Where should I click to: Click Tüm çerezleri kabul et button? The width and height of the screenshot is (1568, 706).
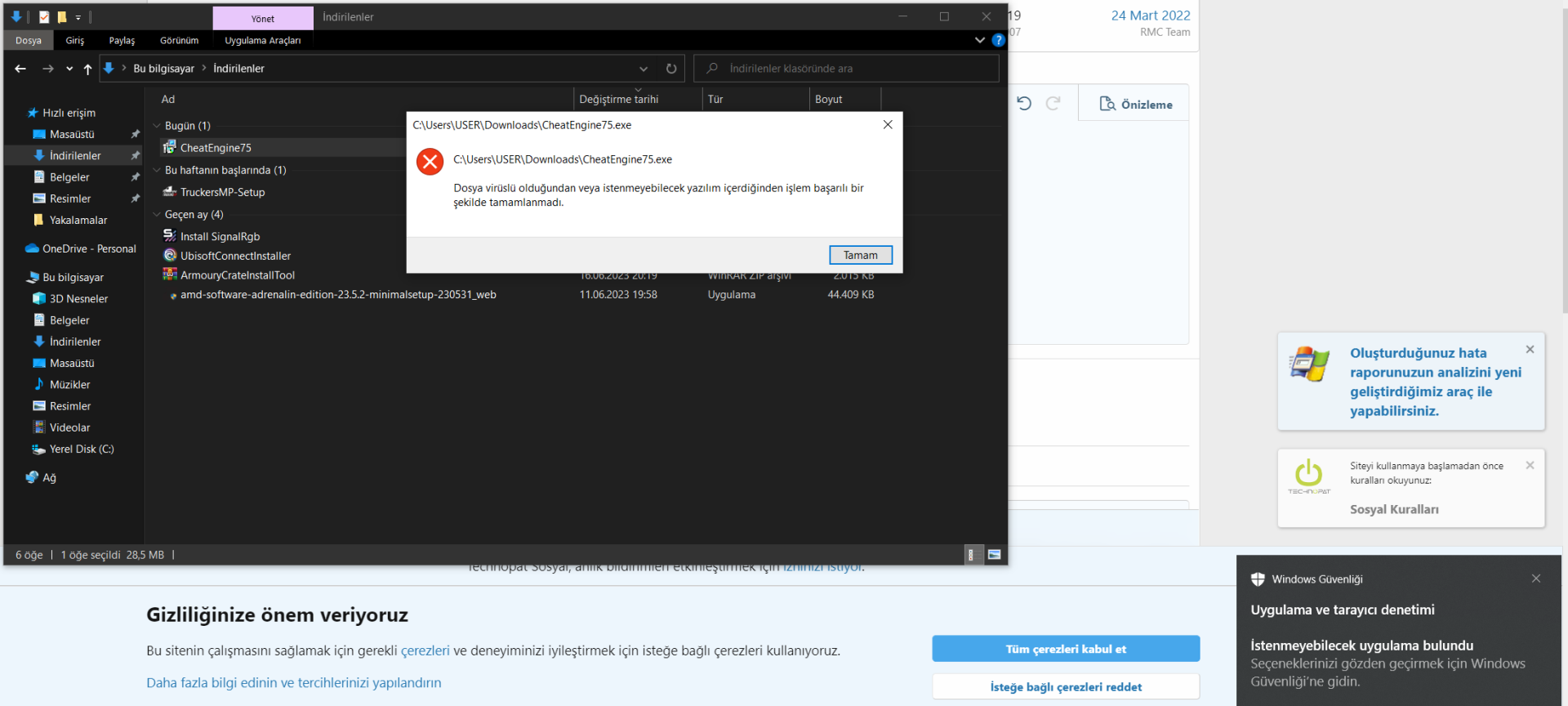(x=1066, y=649)
